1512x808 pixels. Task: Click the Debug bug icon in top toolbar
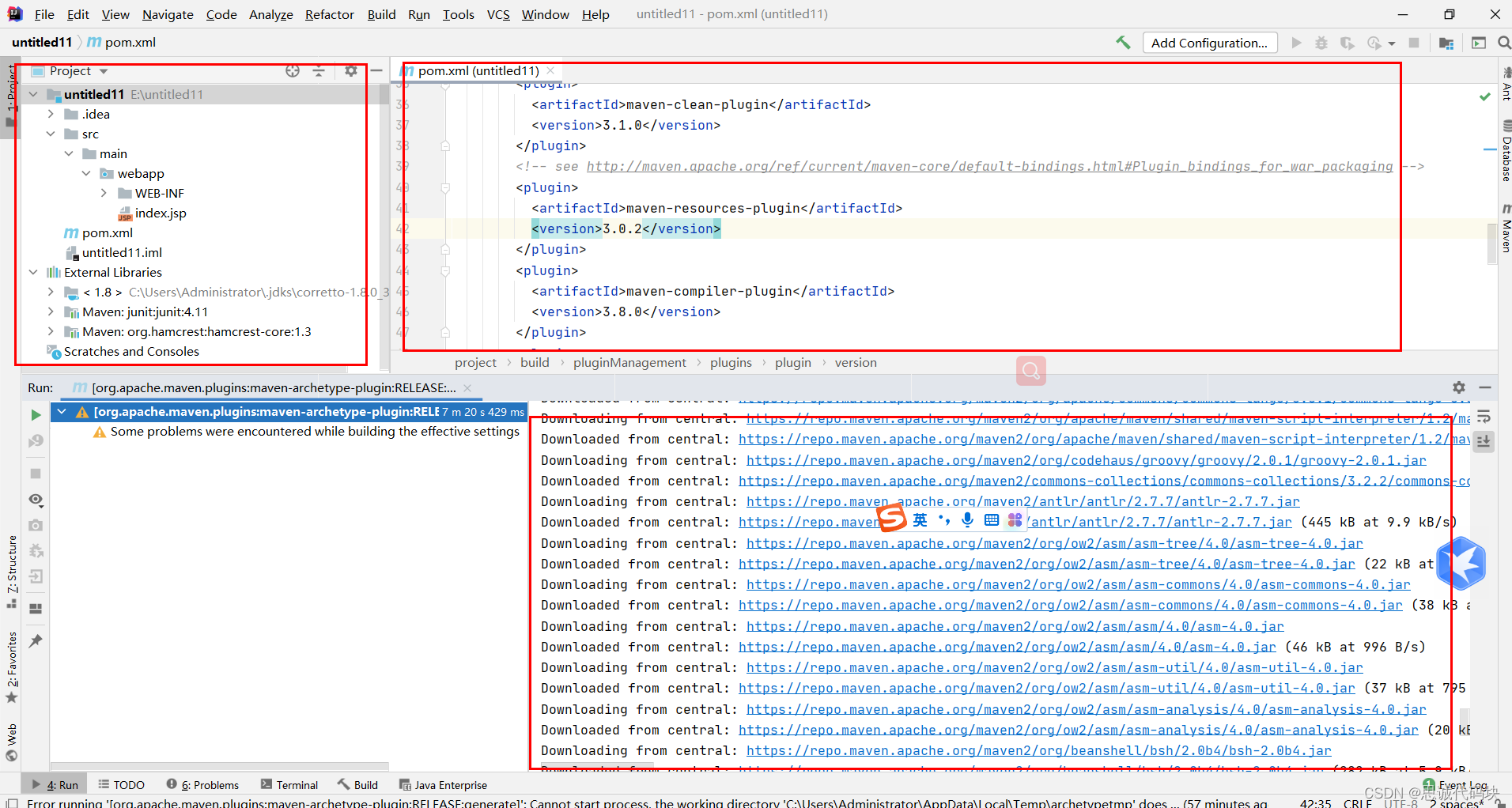click(1321, 43)
